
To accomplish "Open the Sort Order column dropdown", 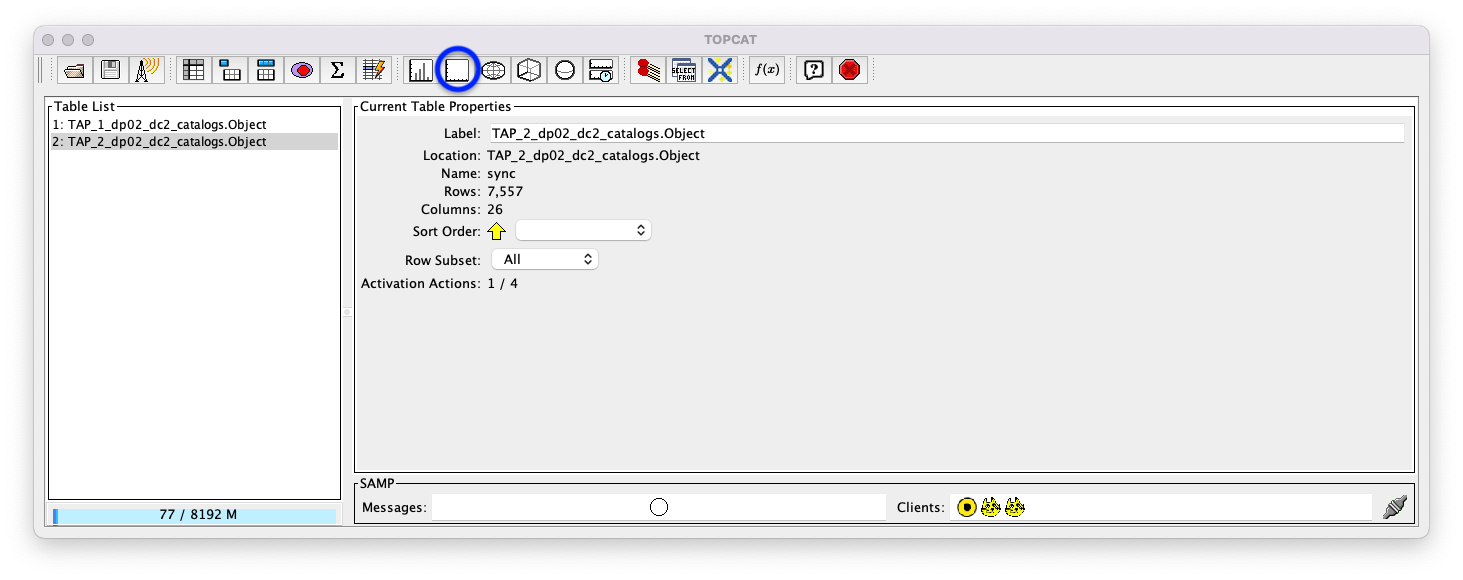I will (x=583, y=230).
